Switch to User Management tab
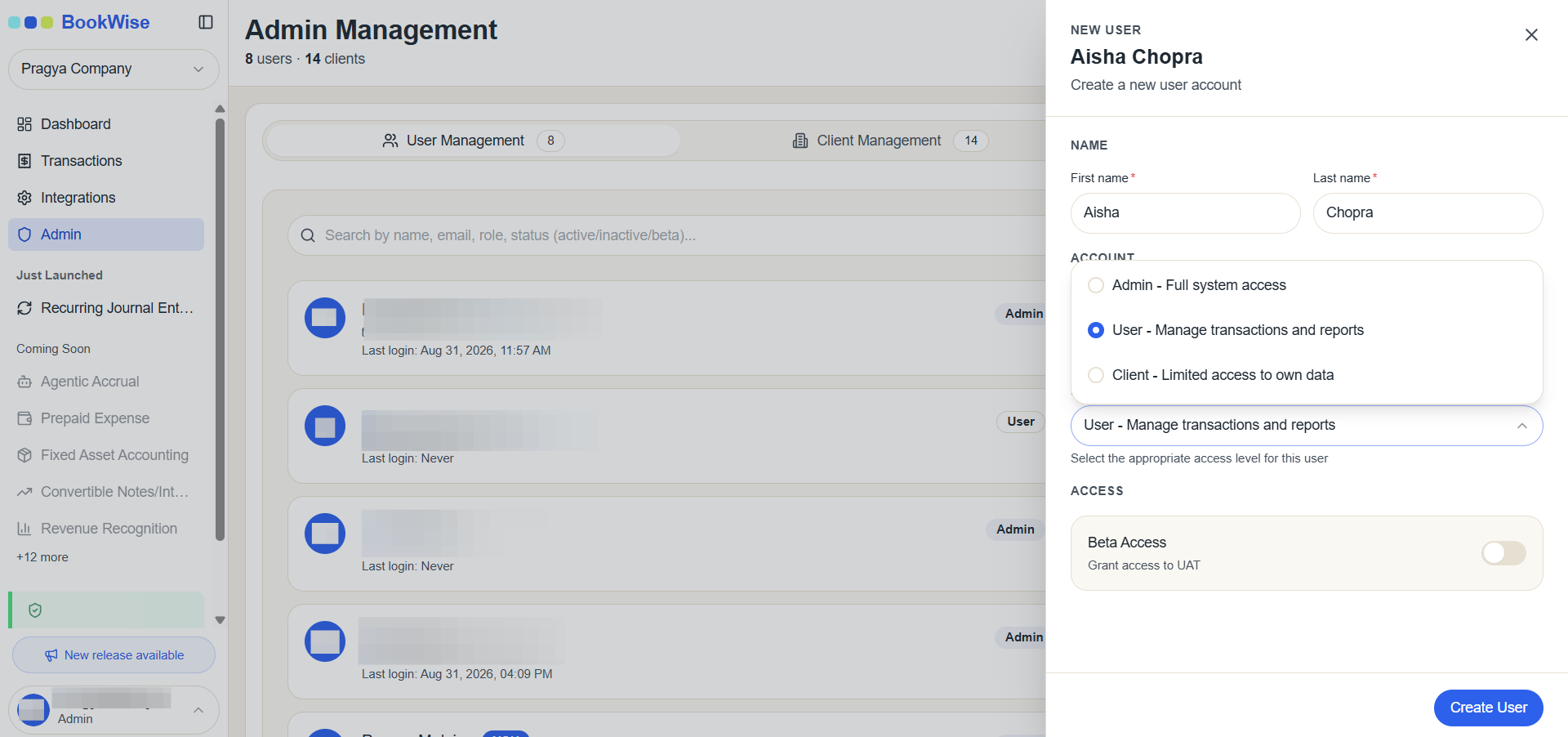The height and width of the screenshot is (737, 1568). tap(473, 141)
